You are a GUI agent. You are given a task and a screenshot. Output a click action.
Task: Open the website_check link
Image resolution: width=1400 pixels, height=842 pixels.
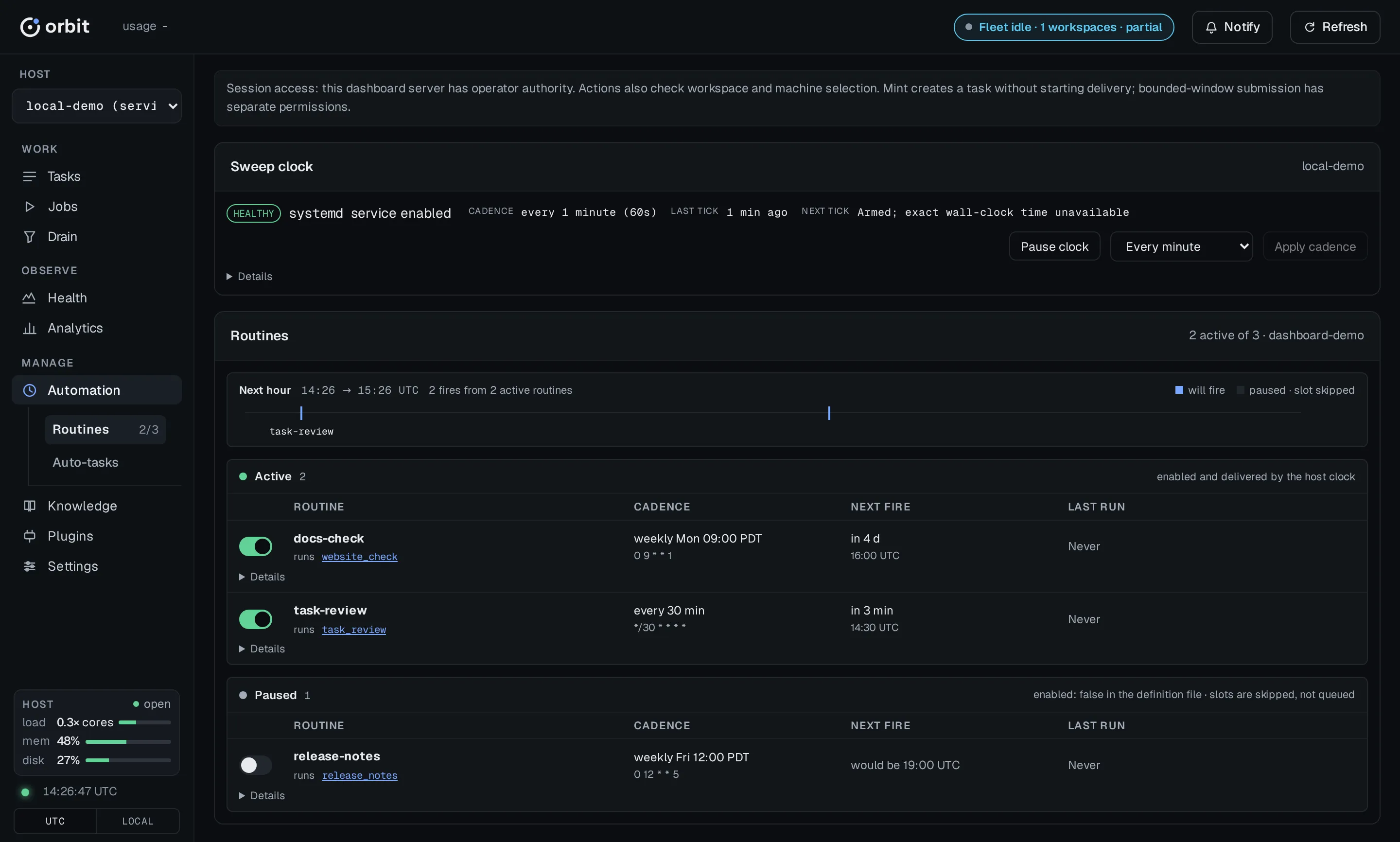coord(360,557)
